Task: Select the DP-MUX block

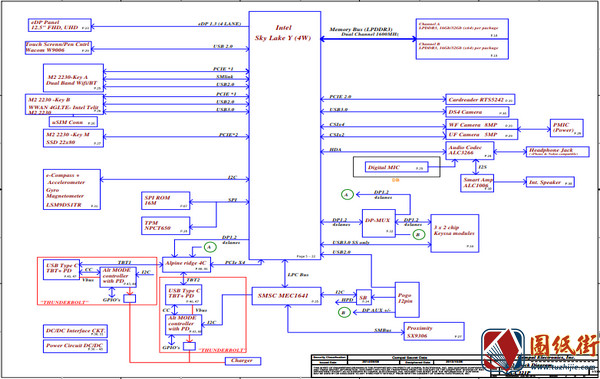Action: [378, 223]
